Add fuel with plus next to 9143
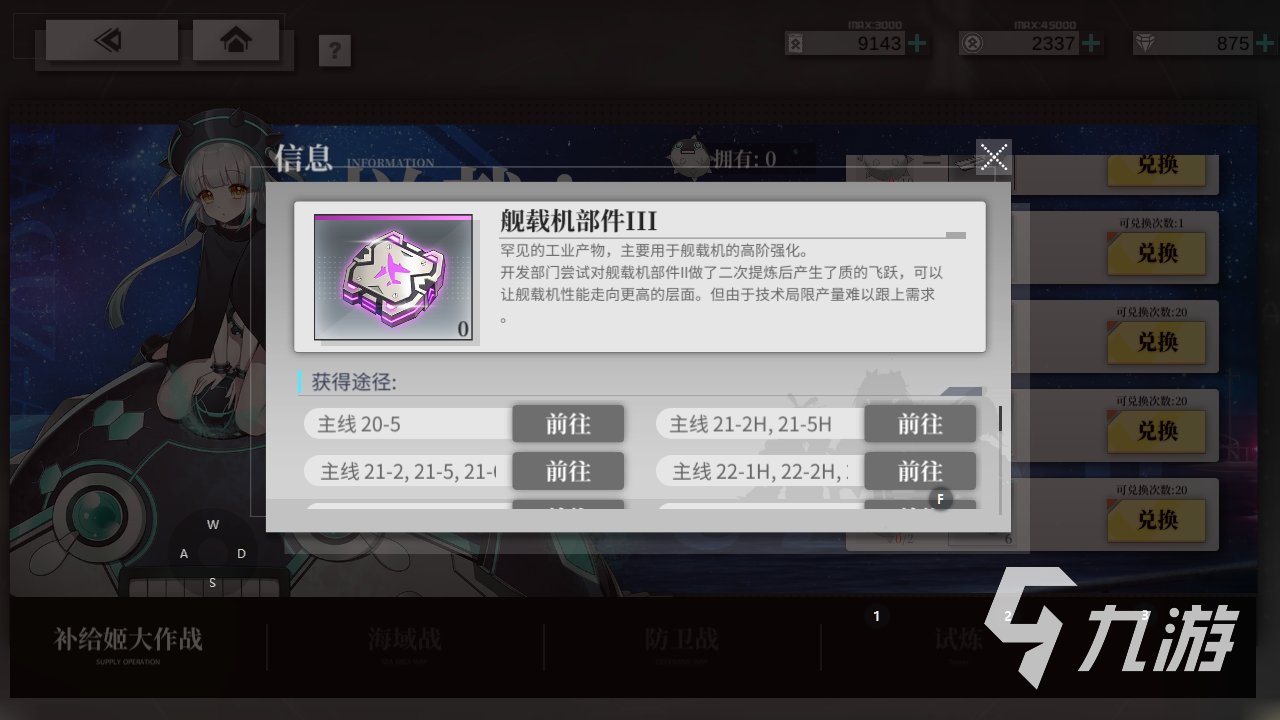This screenshot has width=1280, height=720. (x=917, y=43)
